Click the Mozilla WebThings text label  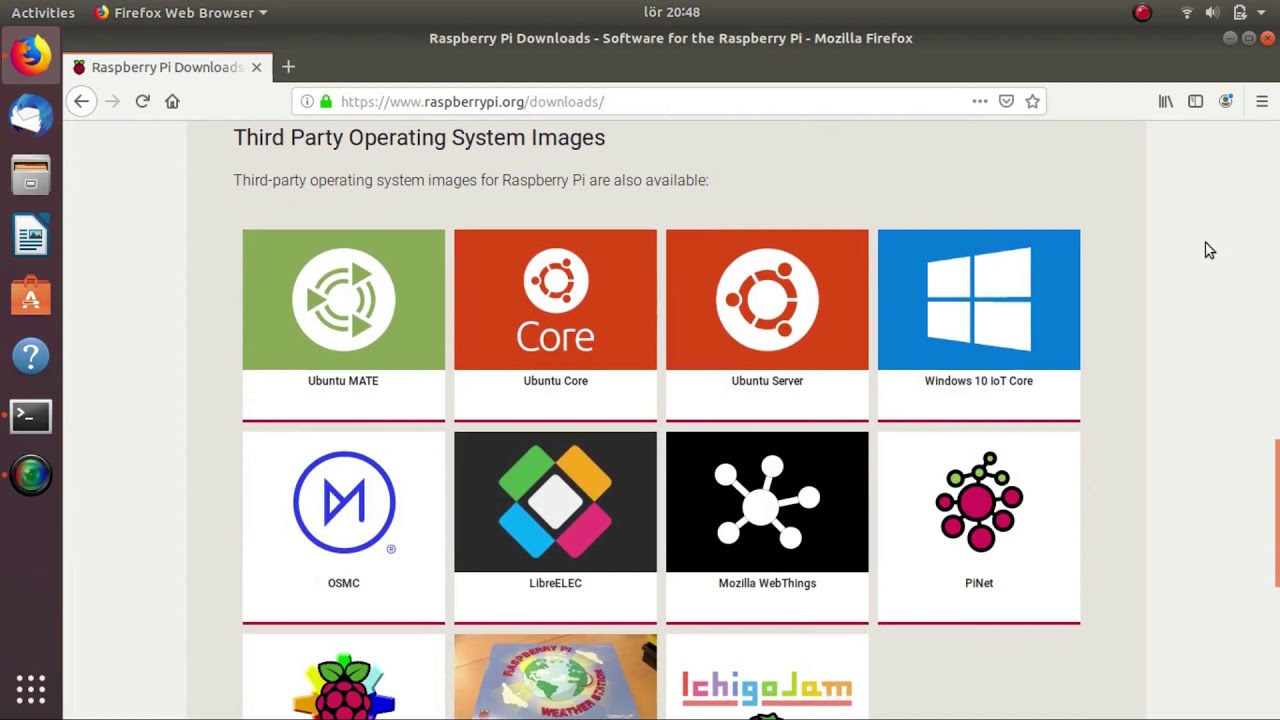[x=767, y=583]
